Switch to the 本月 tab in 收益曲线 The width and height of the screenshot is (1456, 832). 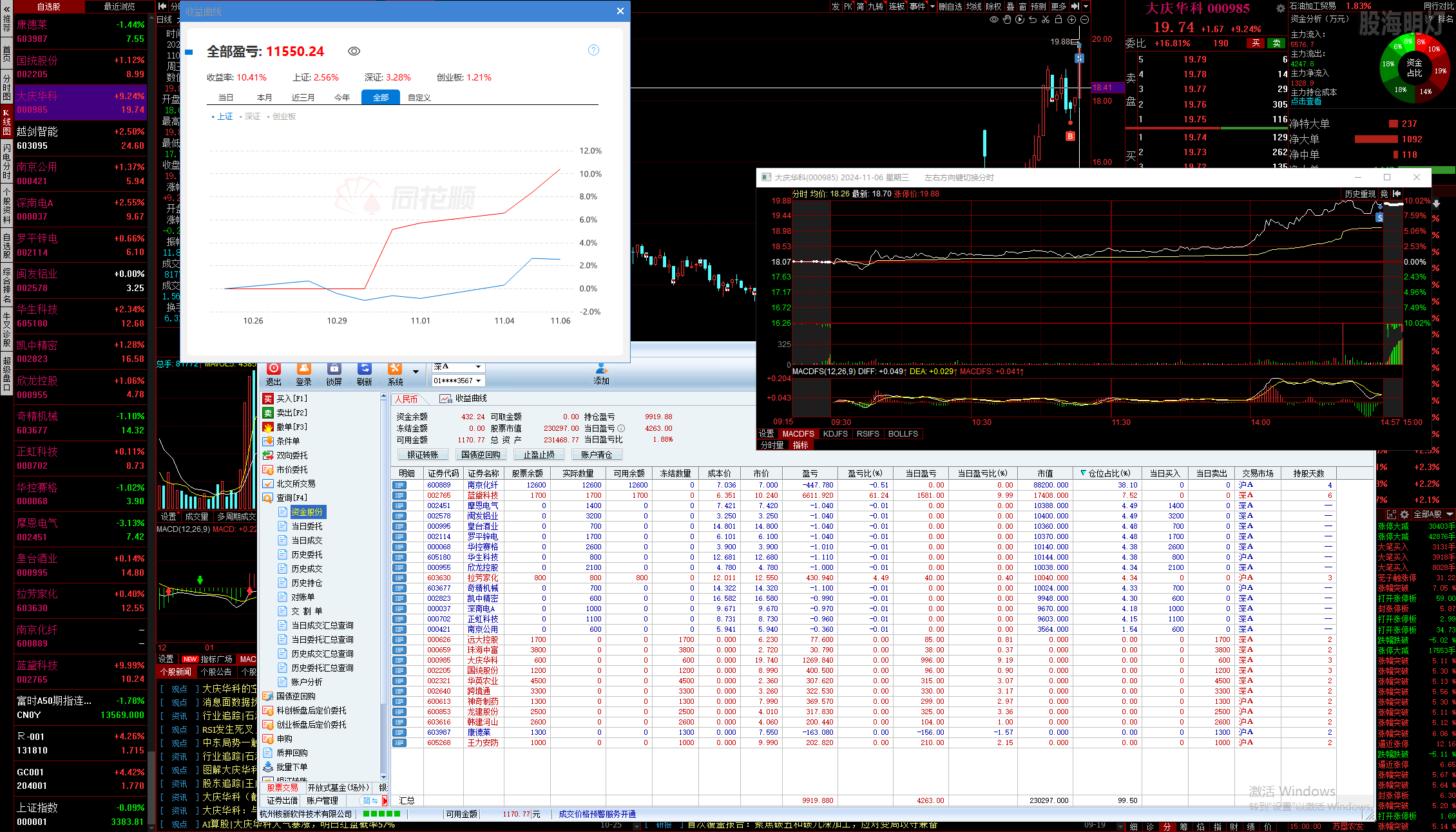coord(265,98)
